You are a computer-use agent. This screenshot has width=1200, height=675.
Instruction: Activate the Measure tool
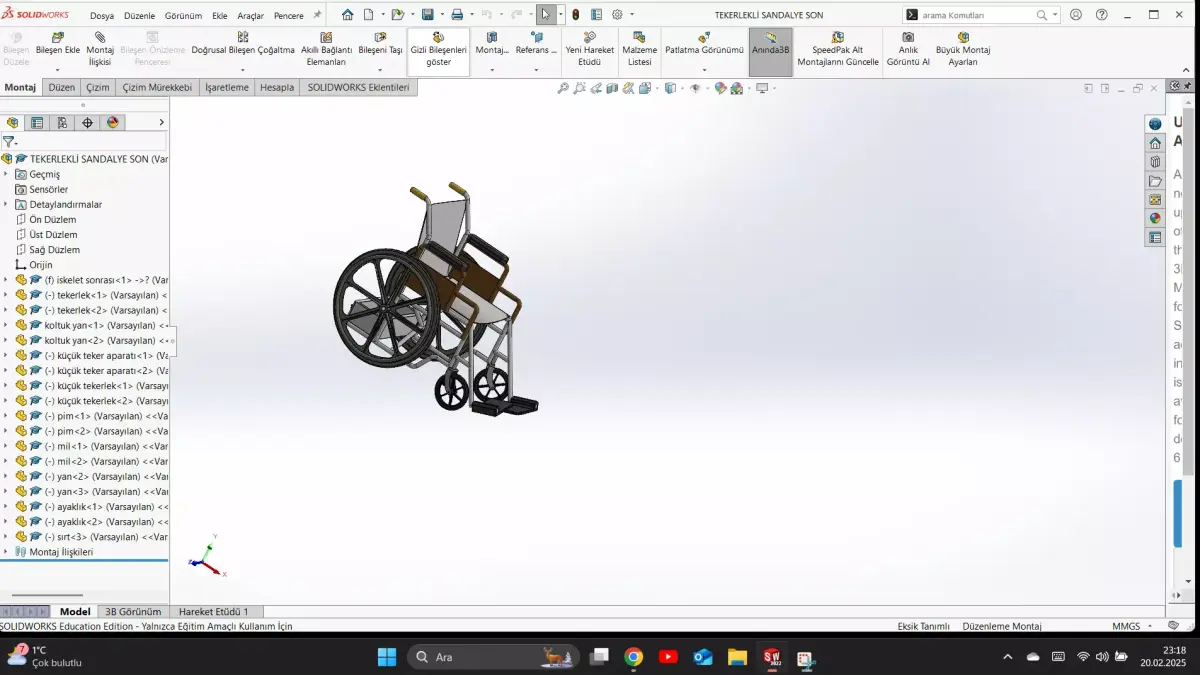(628, 88)
